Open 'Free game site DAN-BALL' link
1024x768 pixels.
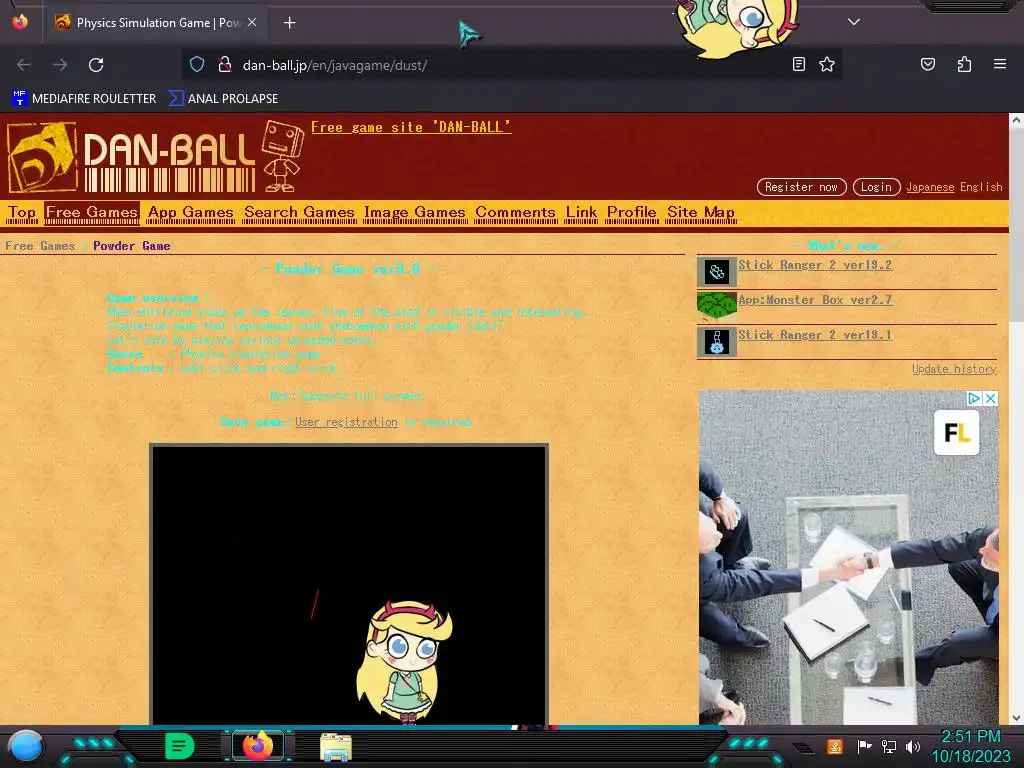tap(411, 127)
